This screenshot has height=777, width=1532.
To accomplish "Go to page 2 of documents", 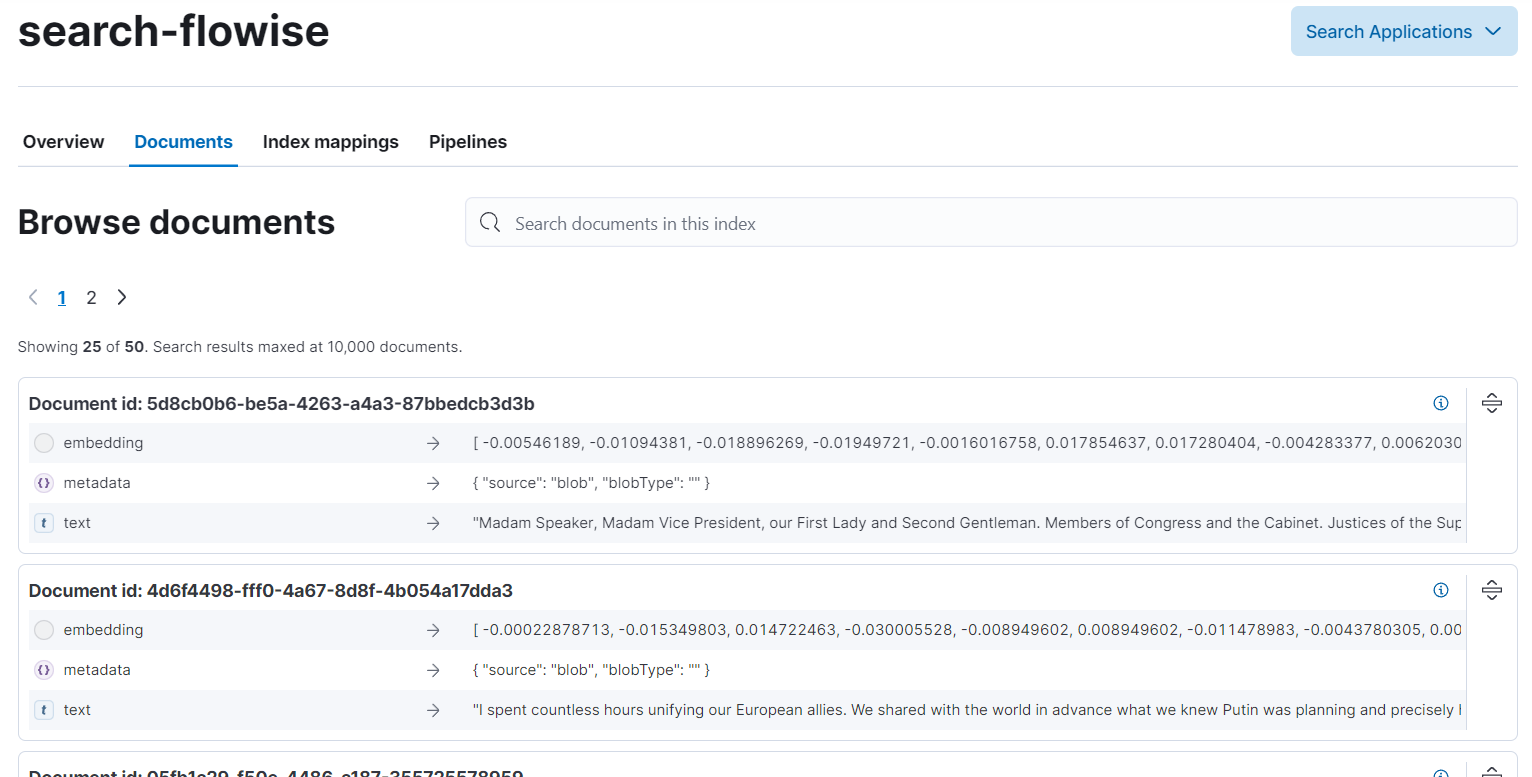I will coord(91,298).
